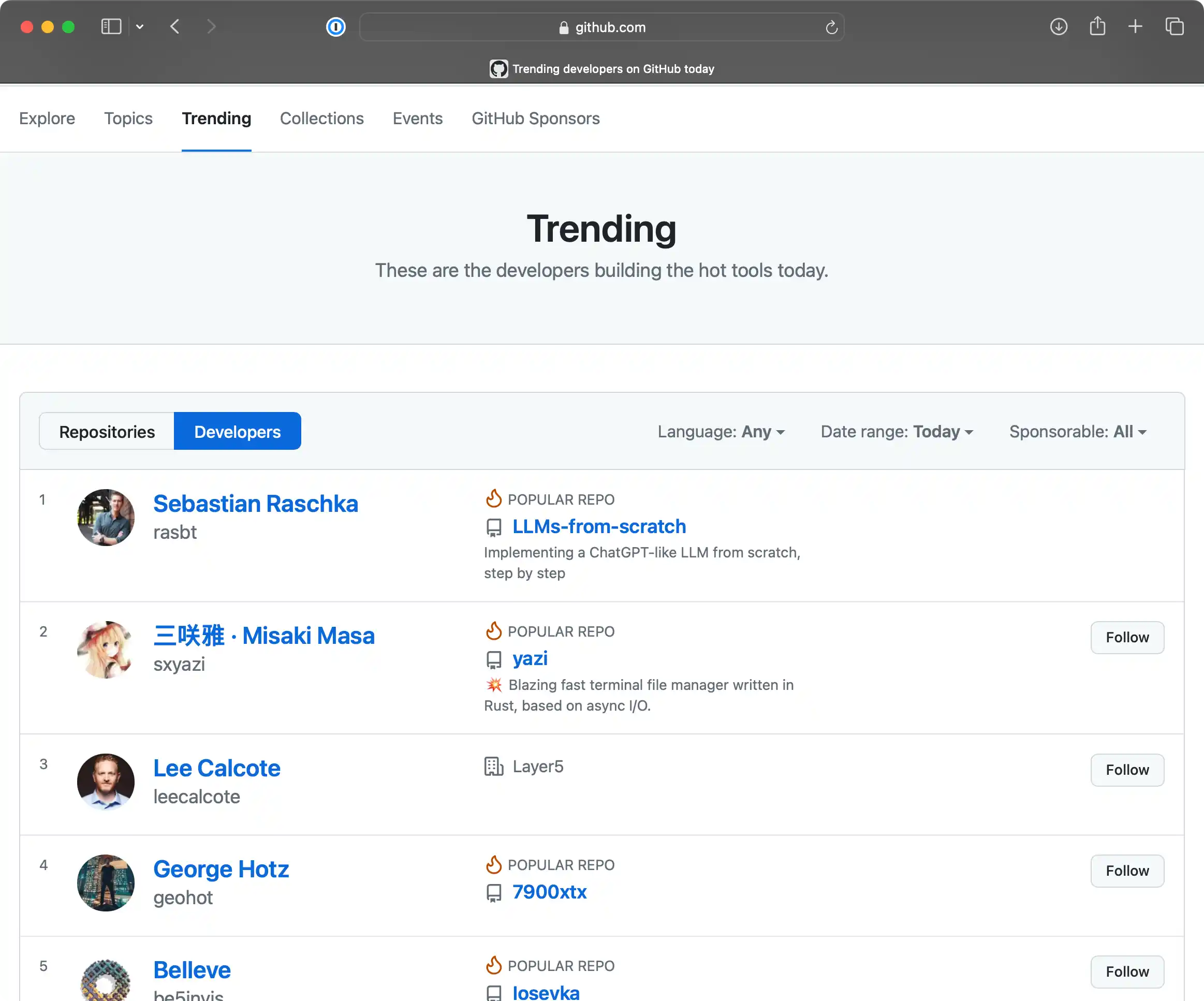Select the Developers view
1204x1001 pixels.
[238, 431]
